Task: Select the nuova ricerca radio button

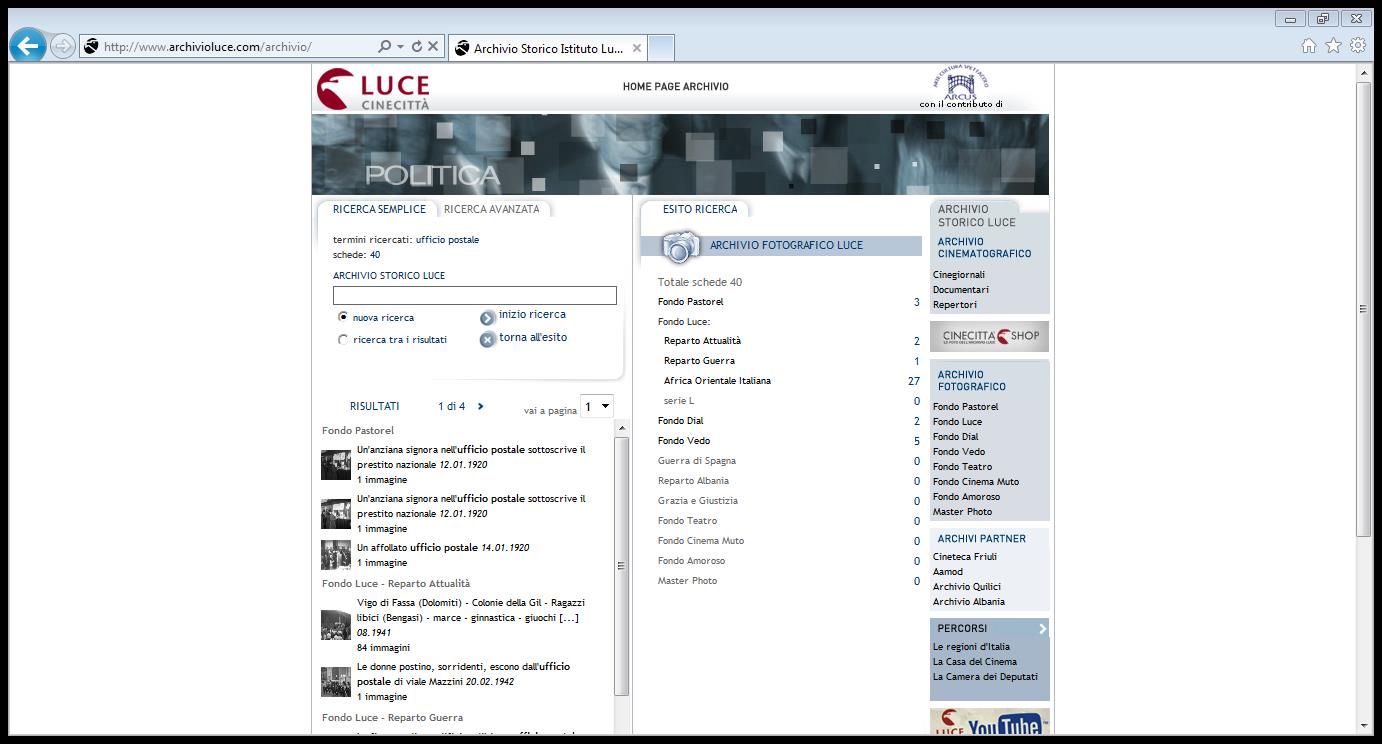Action: tap(343, 316)
